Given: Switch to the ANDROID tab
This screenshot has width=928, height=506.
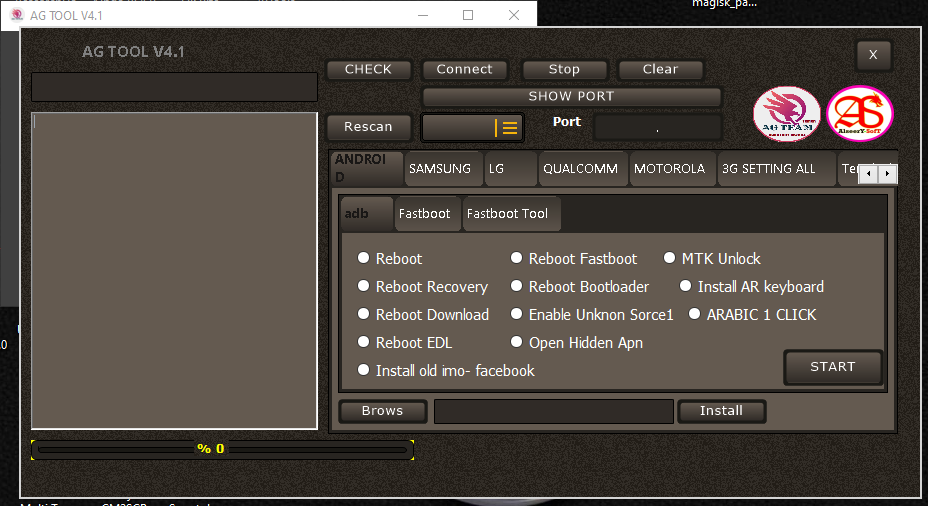Looking at the screenshot, I should (366, 168).
